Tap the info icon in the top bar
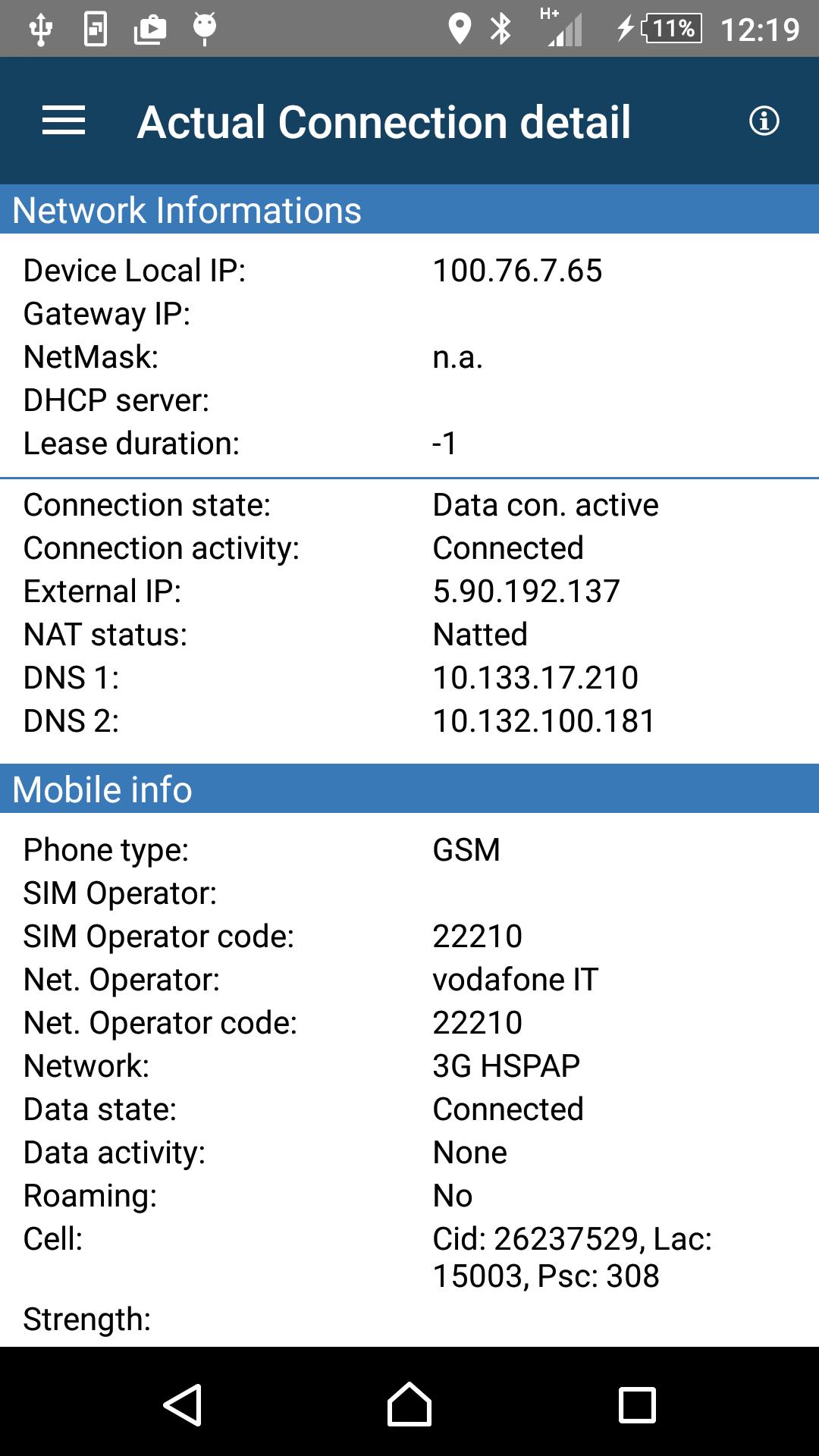This screenshot has height=1456, width=819. point(764,120)
